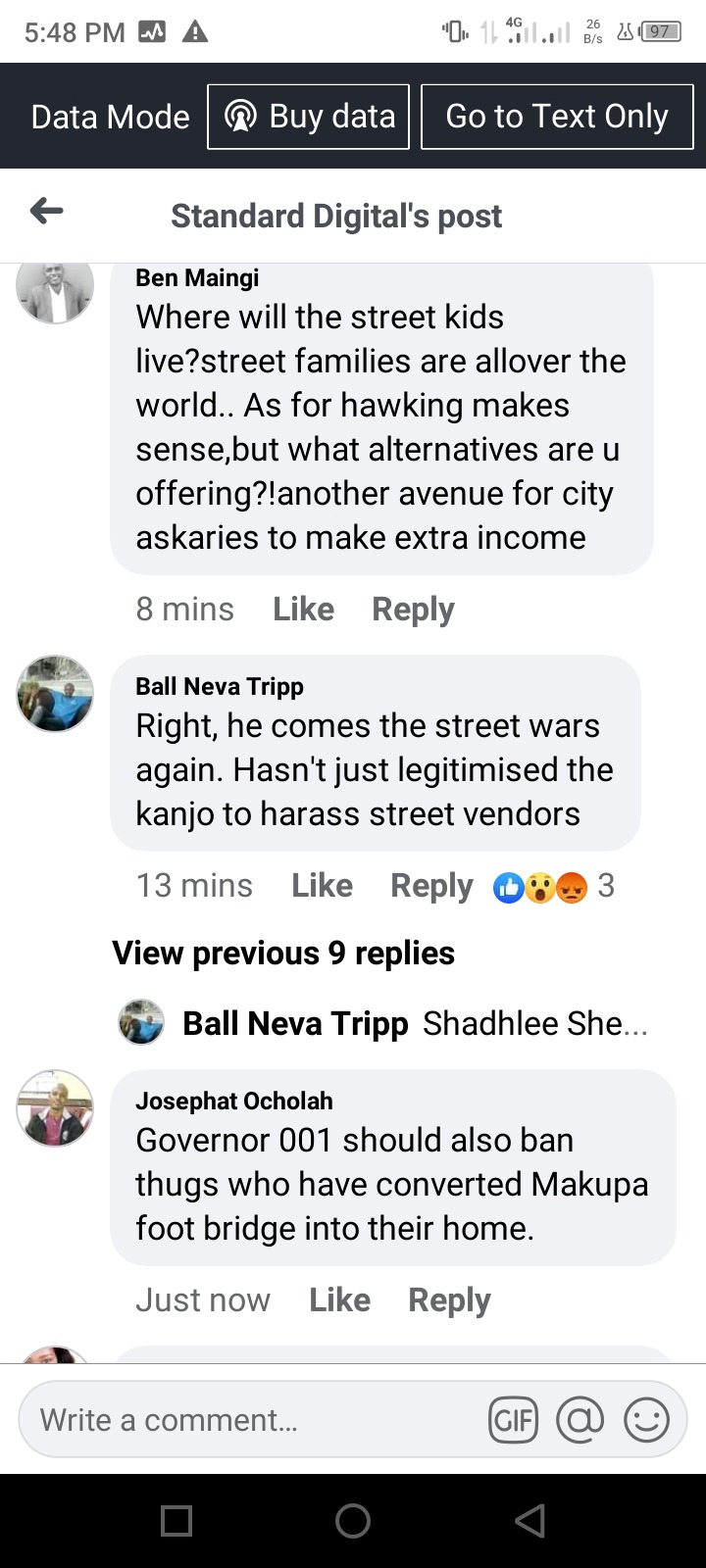This screenshot has width=706, height=1568.
Task: Tap Android recent apps square
Action: click(x=176, y=1520)
